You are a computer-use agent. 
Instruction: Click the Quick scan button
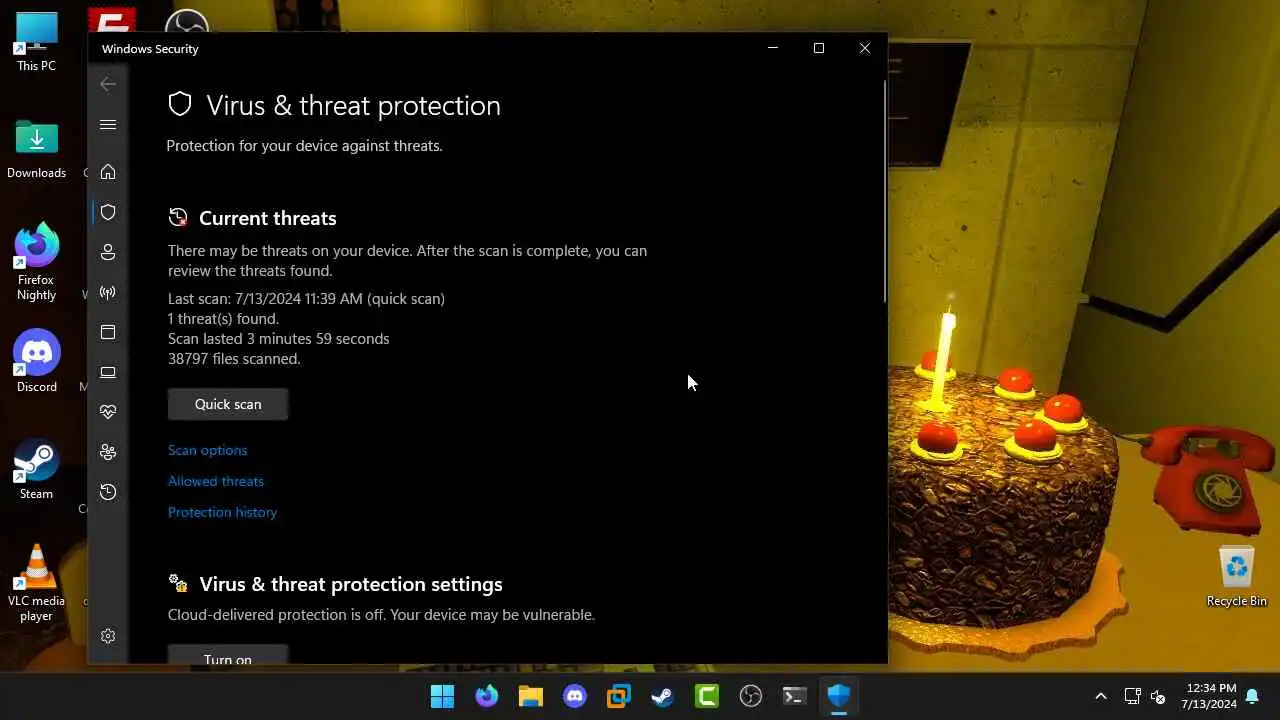[x=228, y=404]
